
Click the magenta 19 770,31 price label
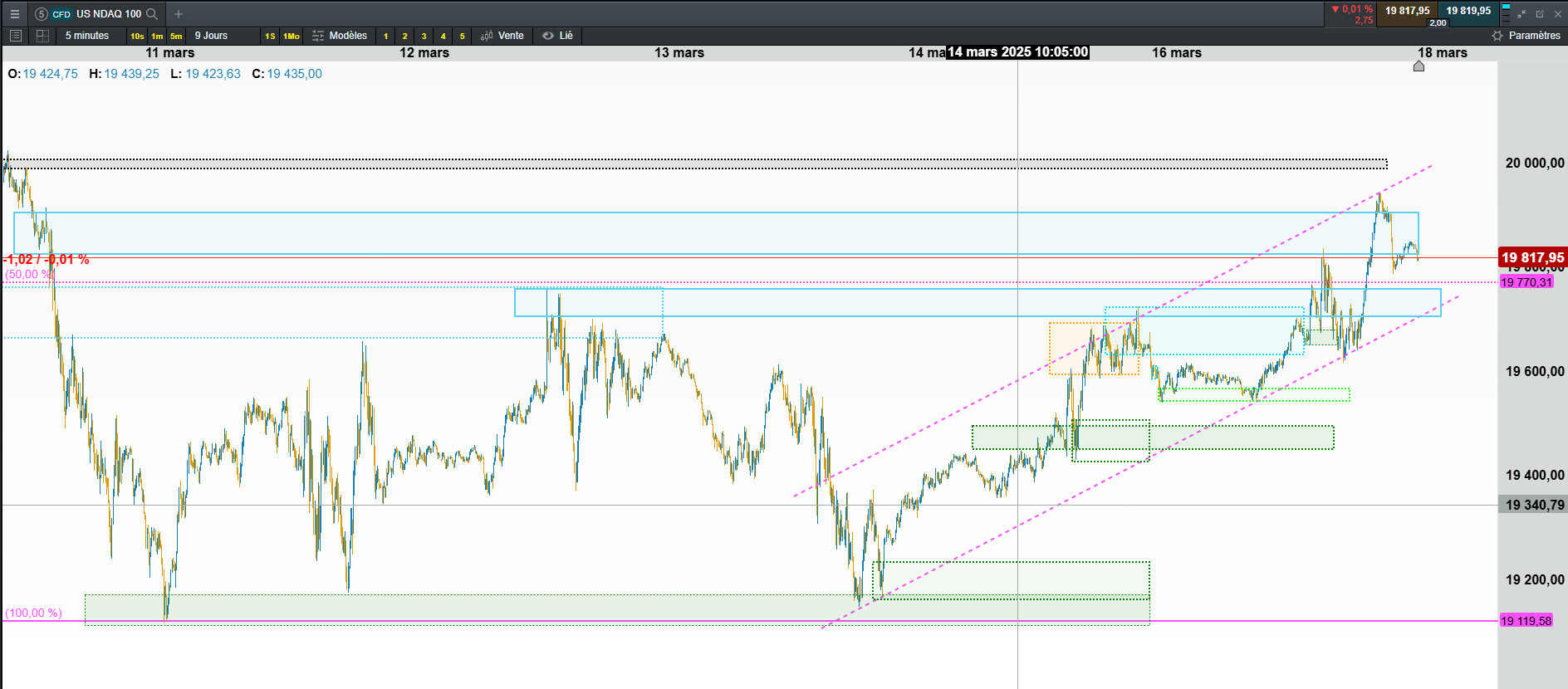pyautogui.click(x=1526, y=282)
